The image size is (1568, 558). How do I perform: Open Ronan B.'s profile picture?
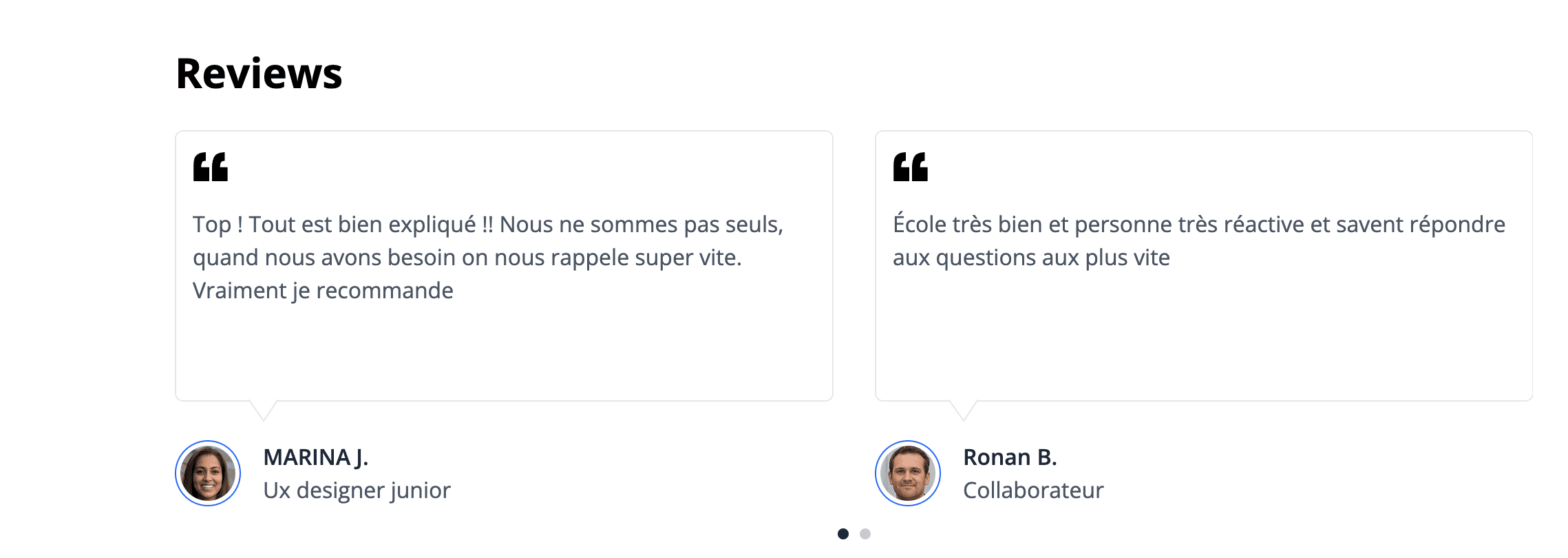point(907,473)
